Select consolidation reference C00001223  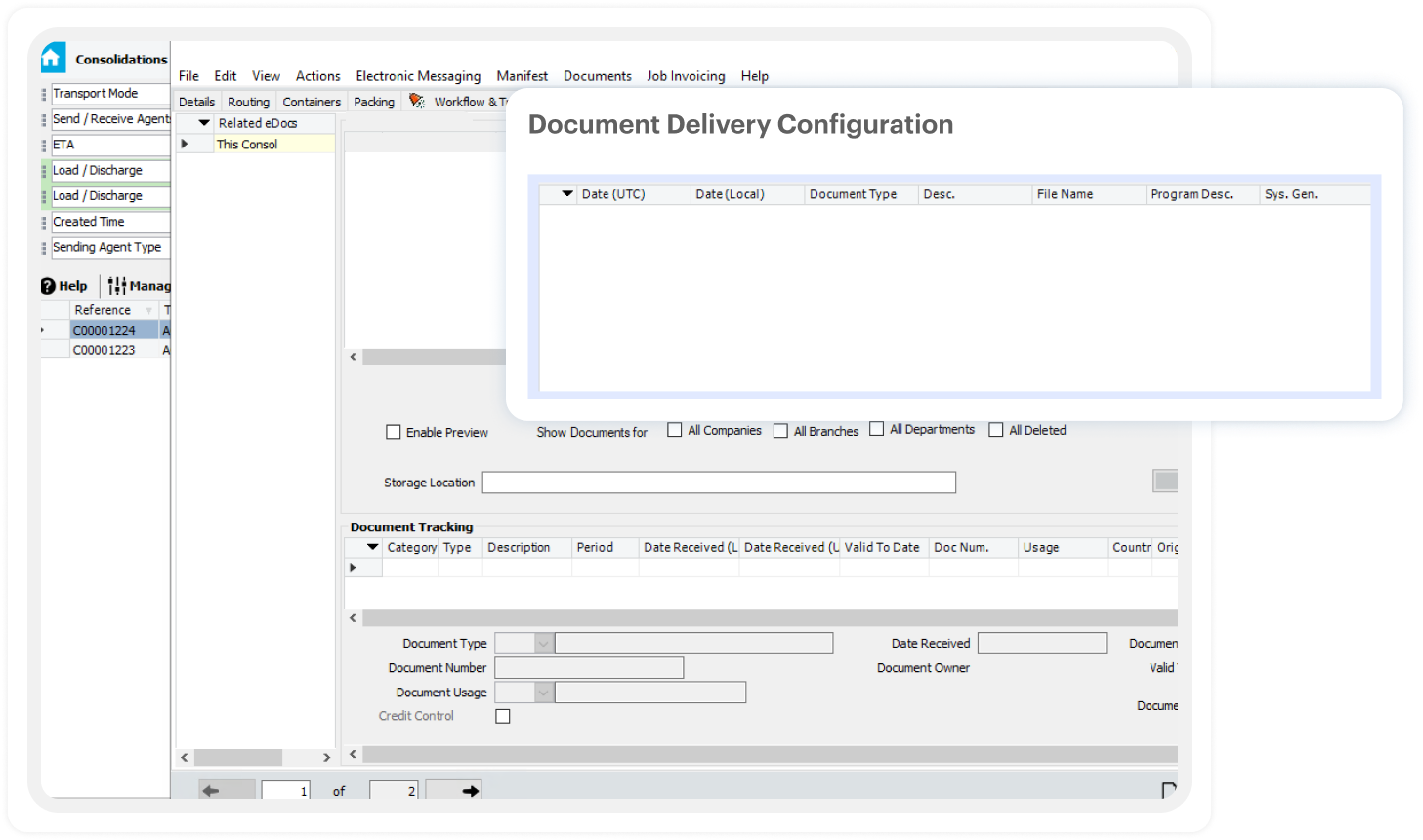click(x=105, y=350)
